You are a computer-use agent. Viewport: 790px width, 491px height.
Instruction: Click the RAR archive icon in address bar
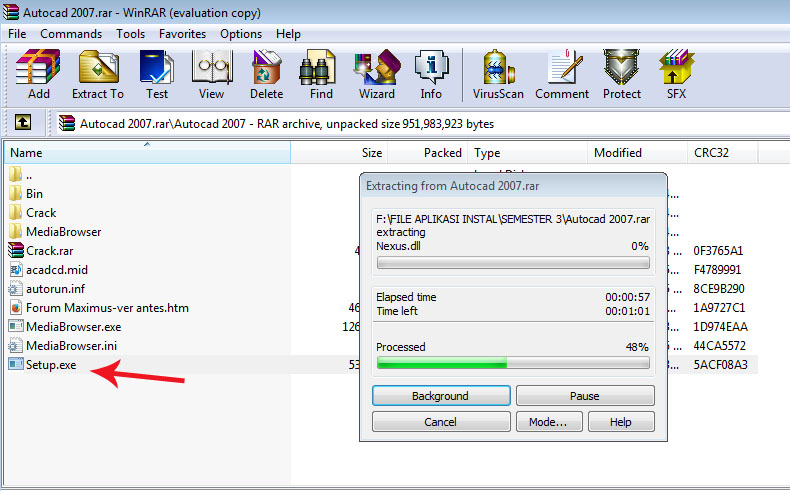click(x=67, y=123)
